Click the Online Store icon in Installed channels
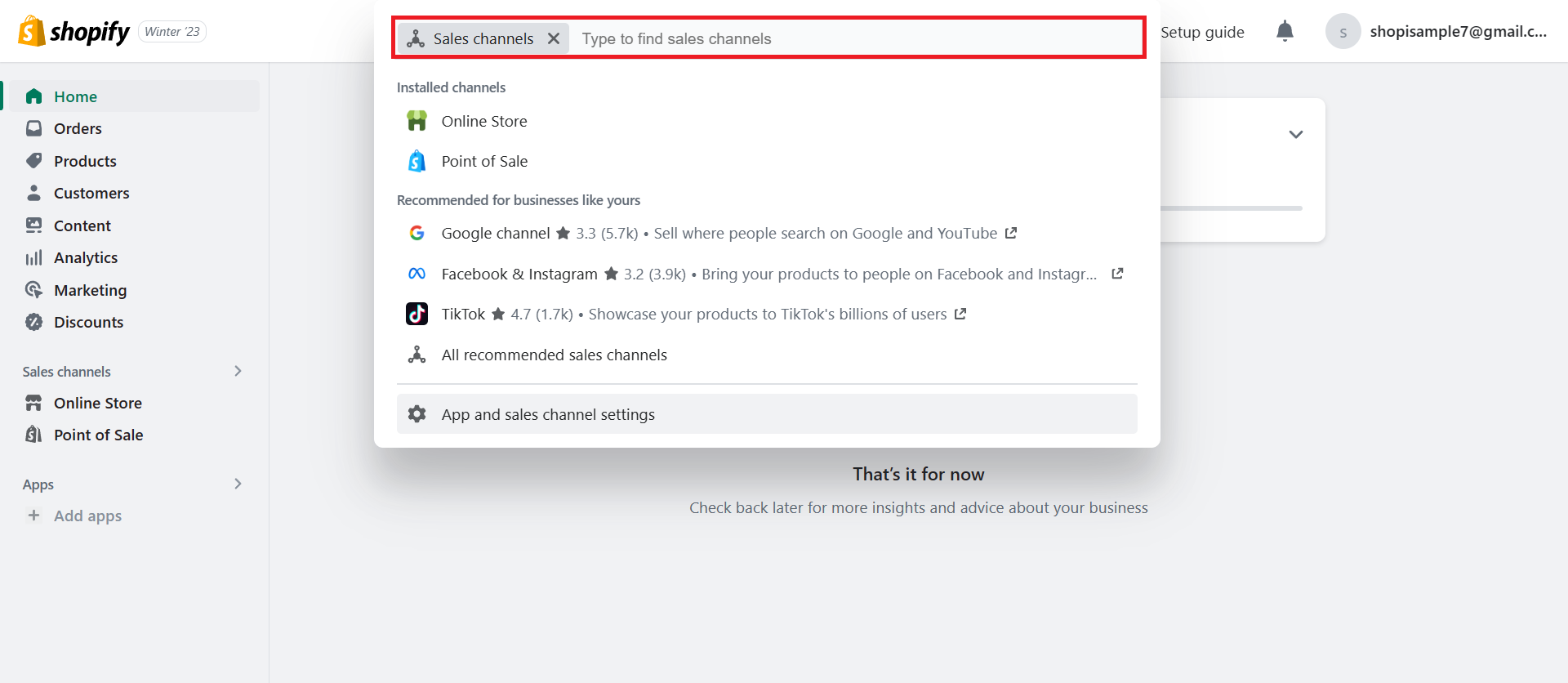Viewport: 1568px width, 683px height. coord(416,121)
